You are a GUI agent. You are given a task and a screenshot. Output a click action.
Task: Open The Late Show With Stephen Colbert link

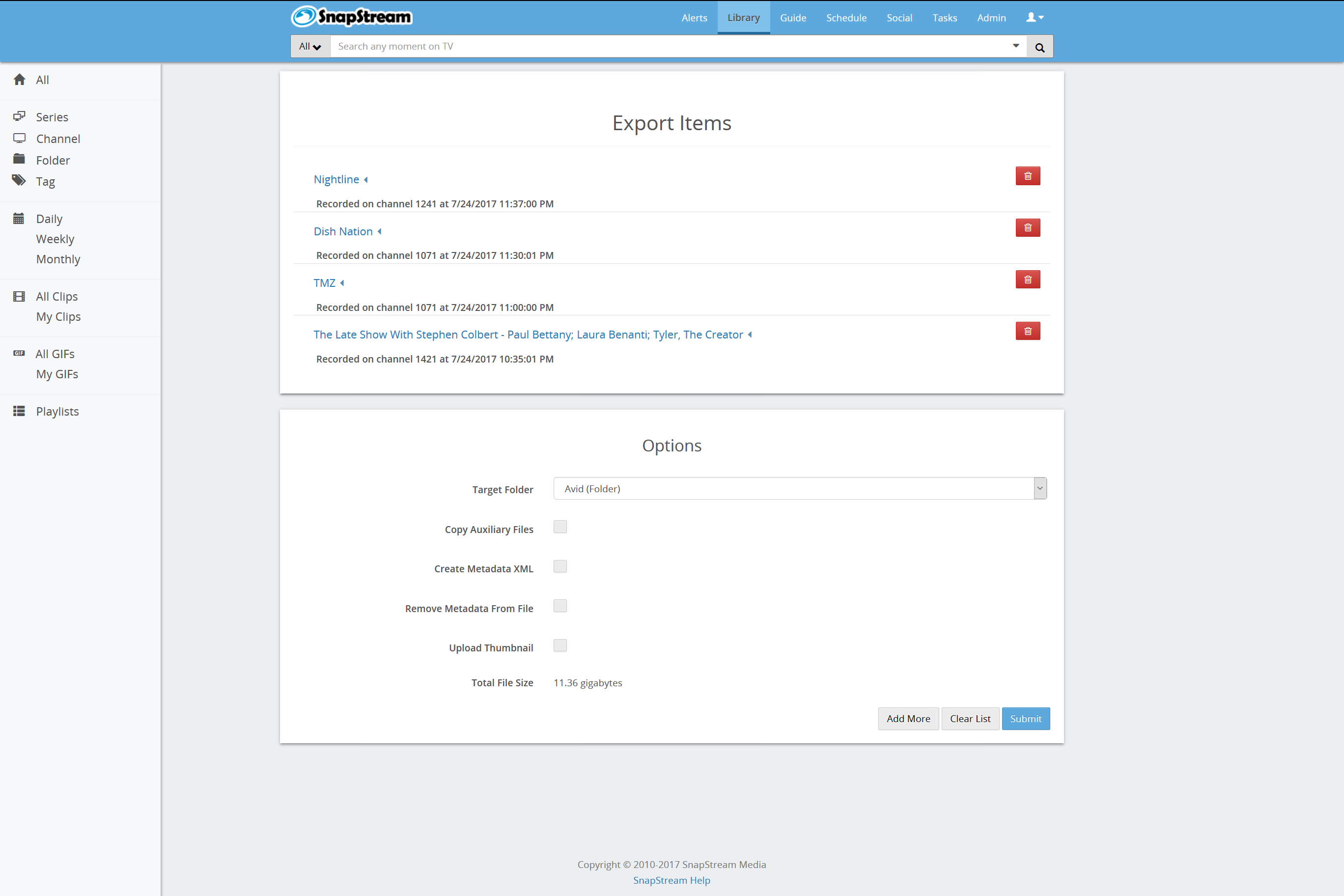tap(529, 335)
